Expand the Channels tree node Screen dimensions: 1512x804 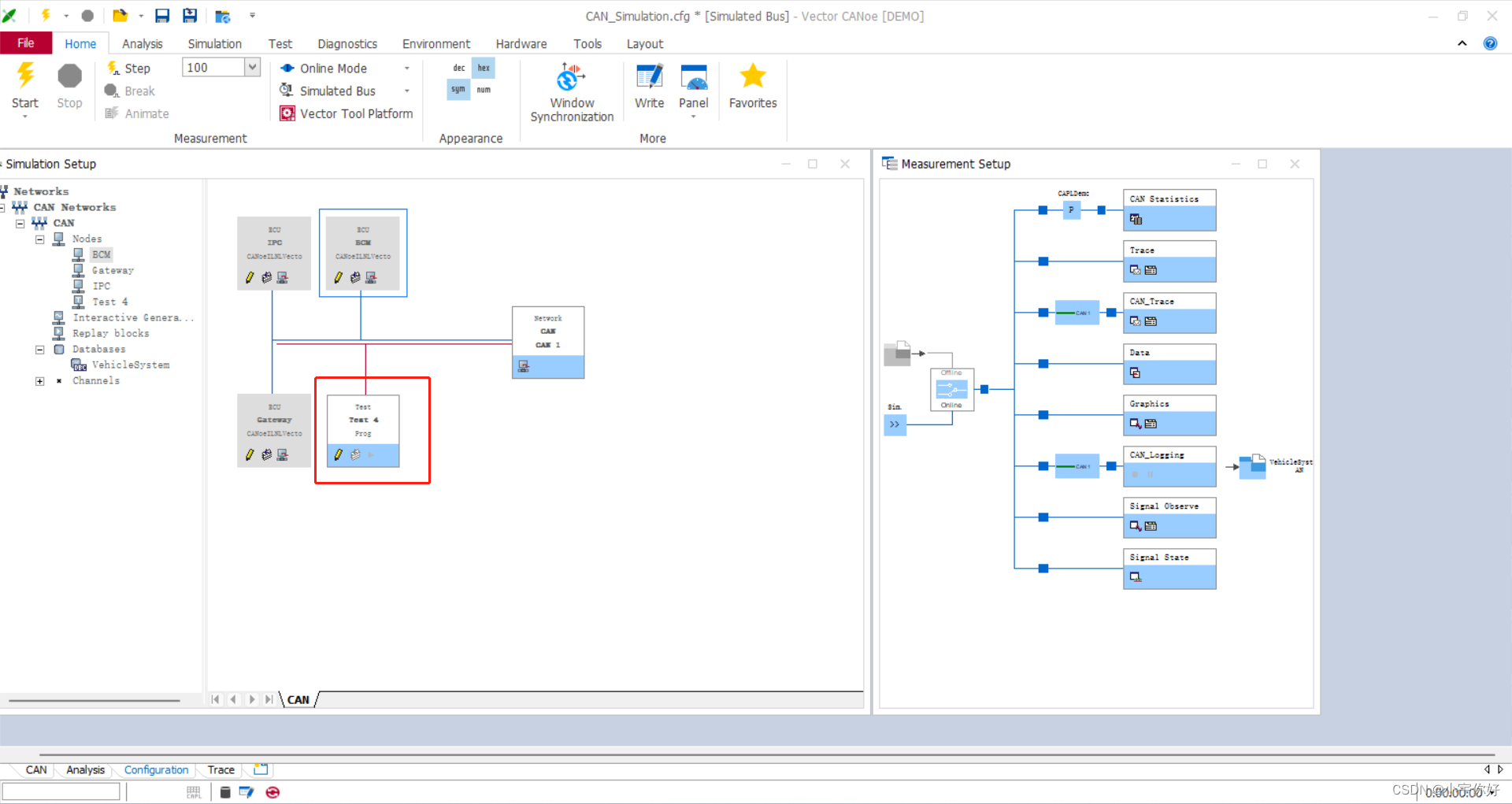click(x=39, y=381)
